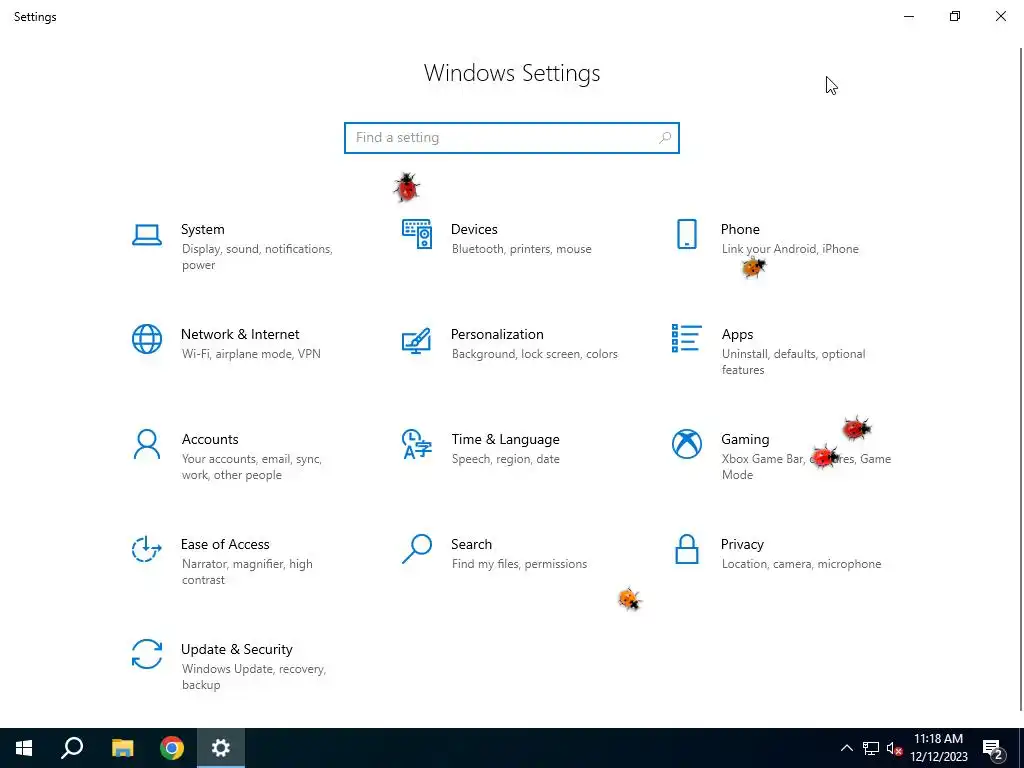The height and width of the screenshot is (768, 1024).
Task: Click the Apps list icon
Action: click(x=686, y=338)
